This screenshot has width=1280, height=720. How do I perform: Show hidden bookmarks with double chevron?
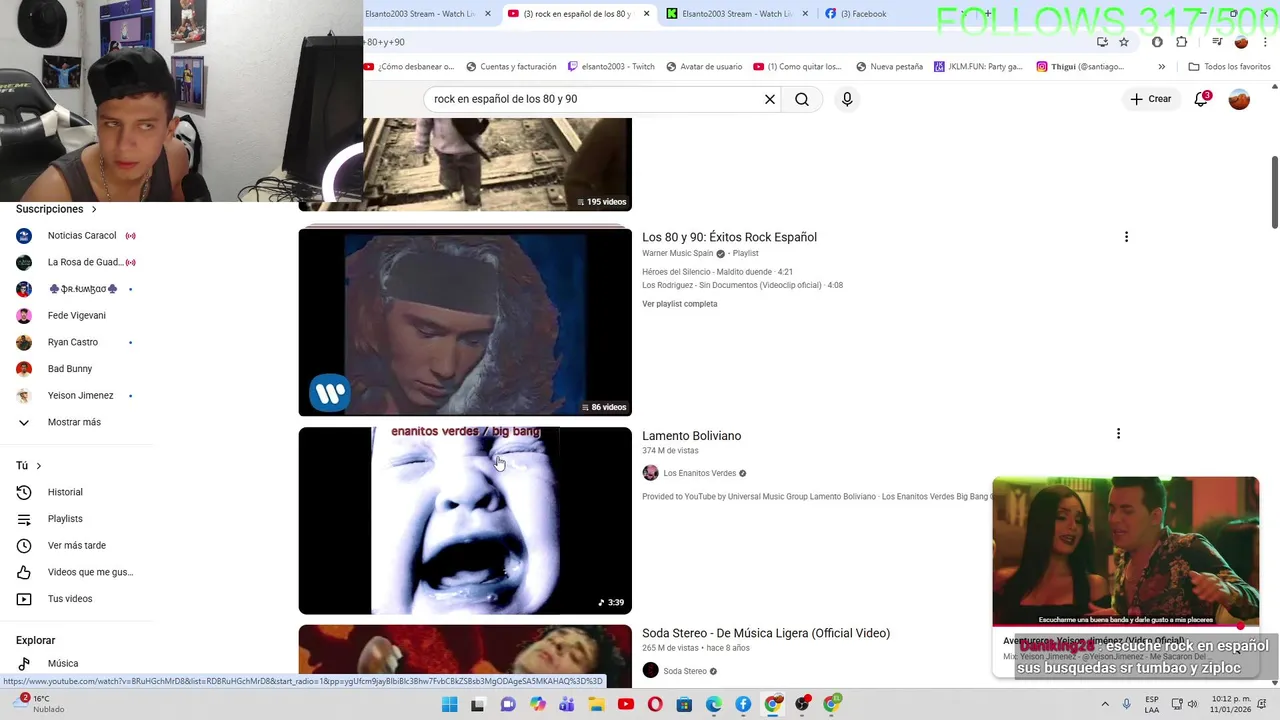(x=1161, y=67)
